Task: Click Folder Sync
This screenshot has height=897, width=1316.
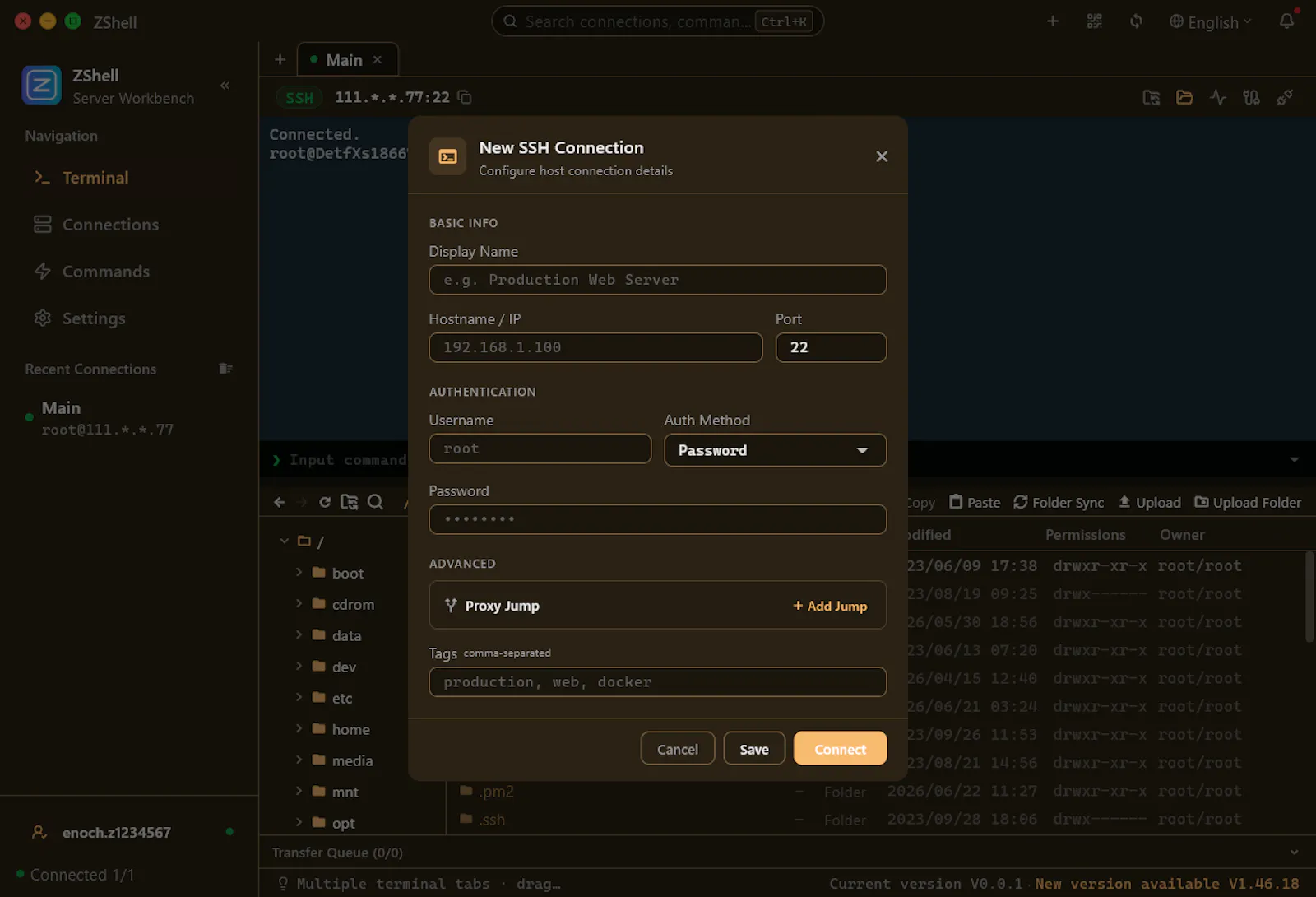Action: [1059, 503]
